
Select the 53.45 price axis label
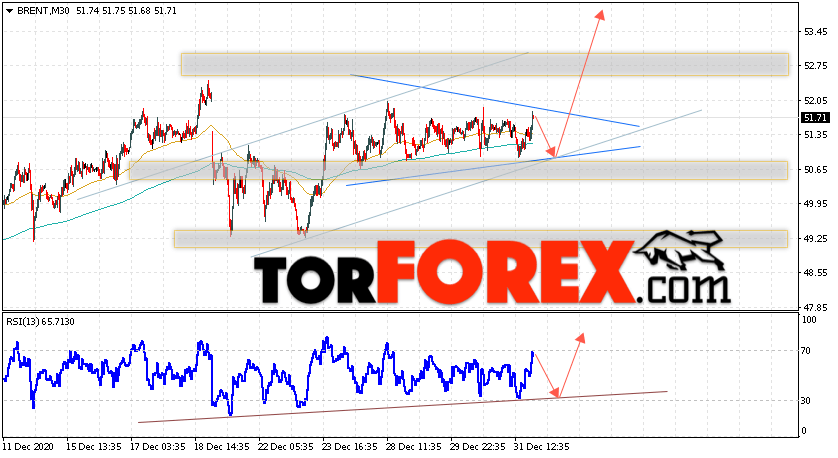[x=816, y=32]
